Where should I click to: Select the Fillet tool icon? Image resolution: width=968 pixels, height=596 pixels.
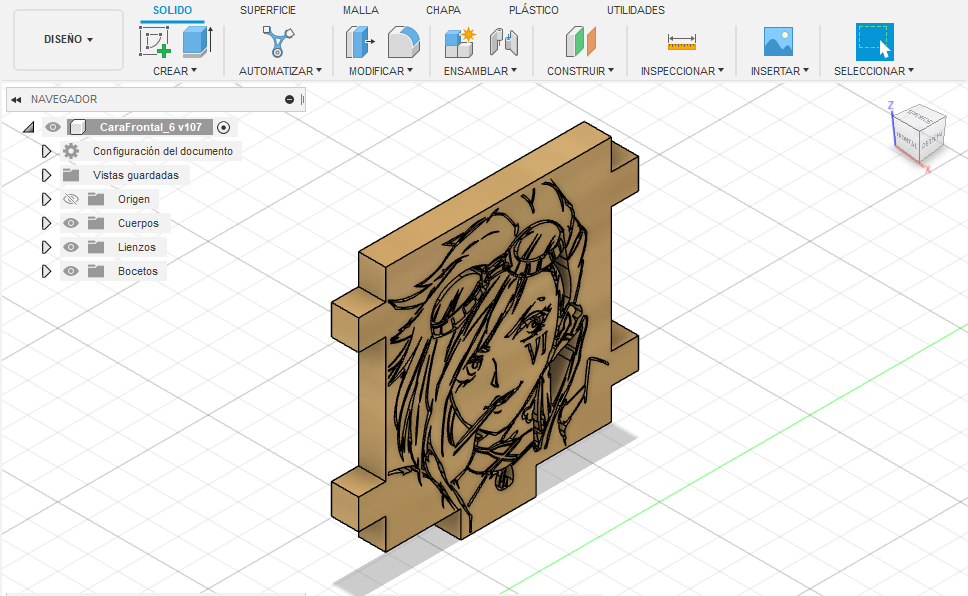click(x=404, y=42)
